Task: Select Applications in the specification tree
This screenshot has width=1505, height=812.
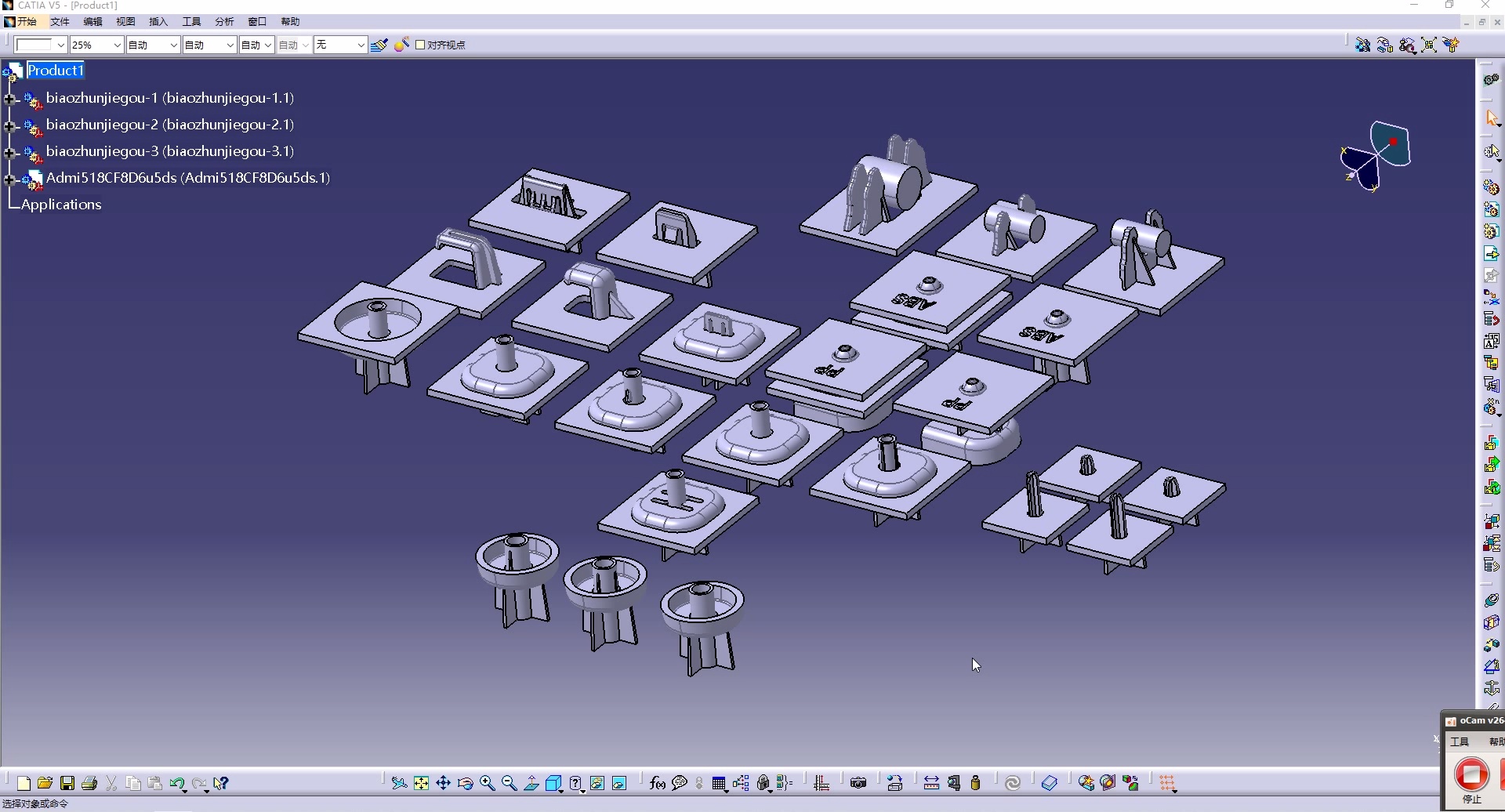Action: click(x=61, y=205)
